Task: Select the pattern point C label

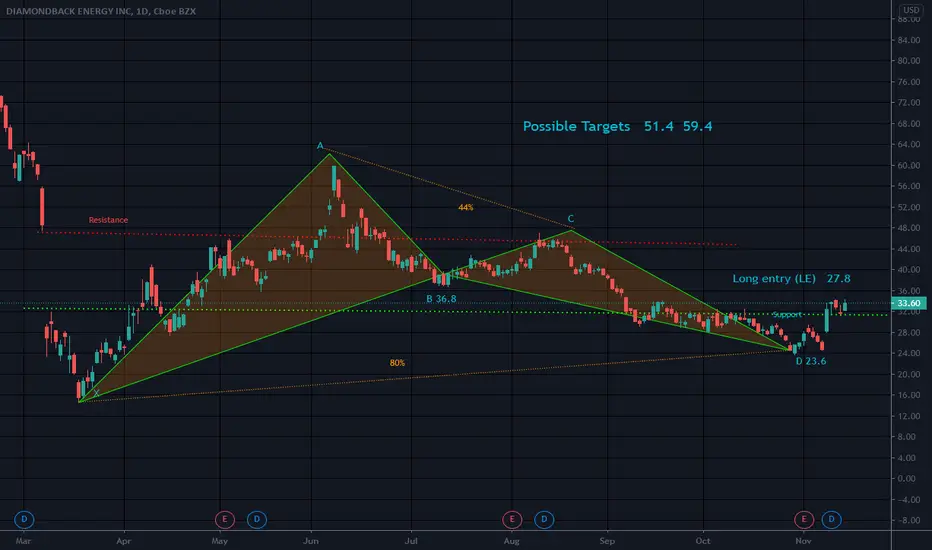Action: click(571, 219)
